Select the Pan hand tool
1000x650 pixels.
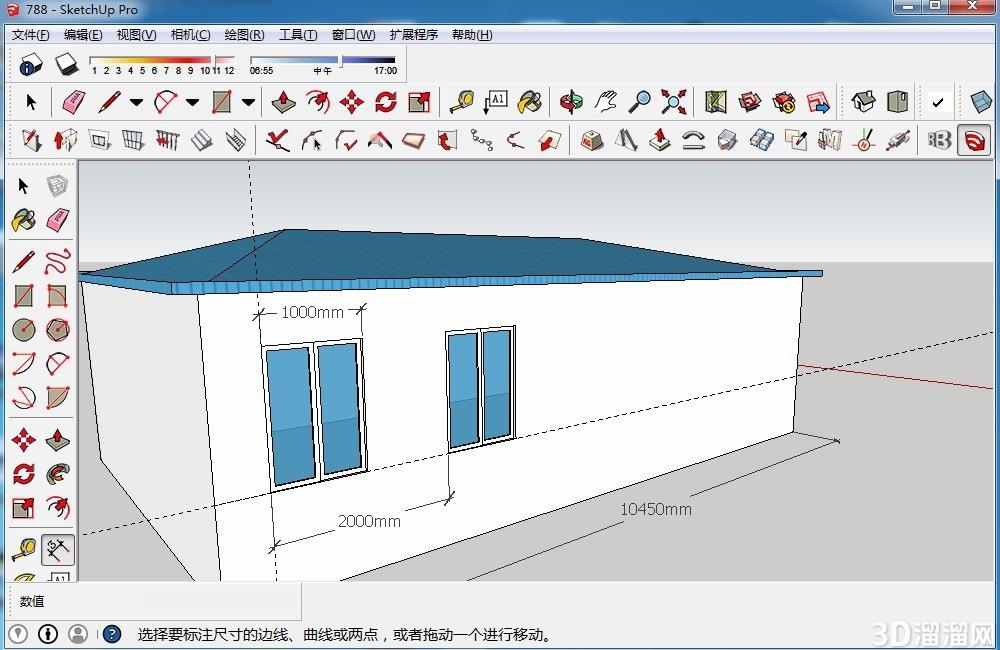(x=606, y=102)
